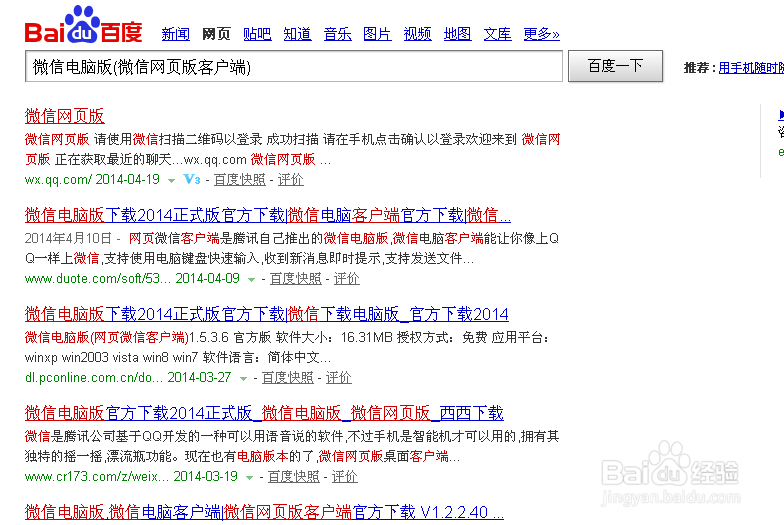Click 评价 for the wx.qq.com result

[290, 180]
